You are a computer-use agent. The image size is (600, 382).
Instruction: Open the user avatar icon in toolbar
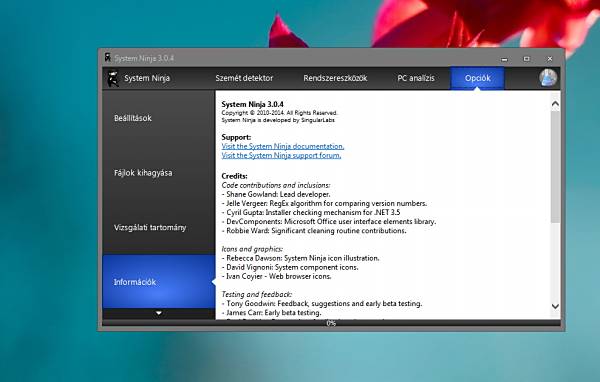pos(548,78)
